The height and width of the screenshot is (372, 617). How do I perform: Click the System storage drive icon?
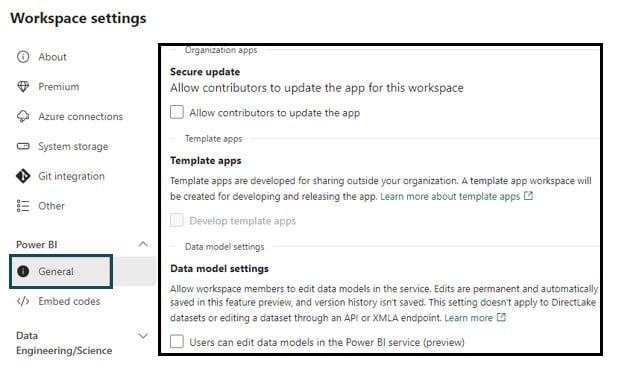23,146
